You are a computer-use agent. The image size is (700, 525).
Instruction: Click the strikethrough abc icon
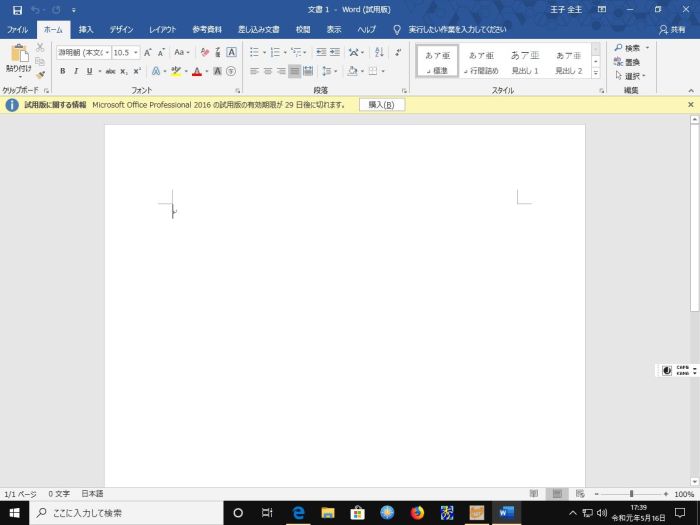coord(110,72)
